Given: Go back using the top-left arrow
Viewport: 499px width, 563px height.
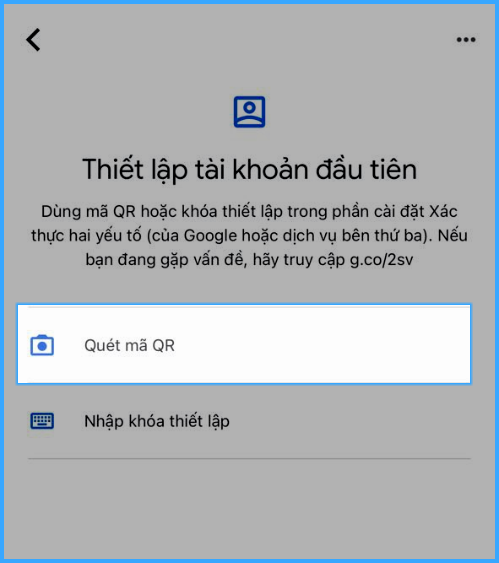Looking at the screenshot, I should [x=33, y=39].
